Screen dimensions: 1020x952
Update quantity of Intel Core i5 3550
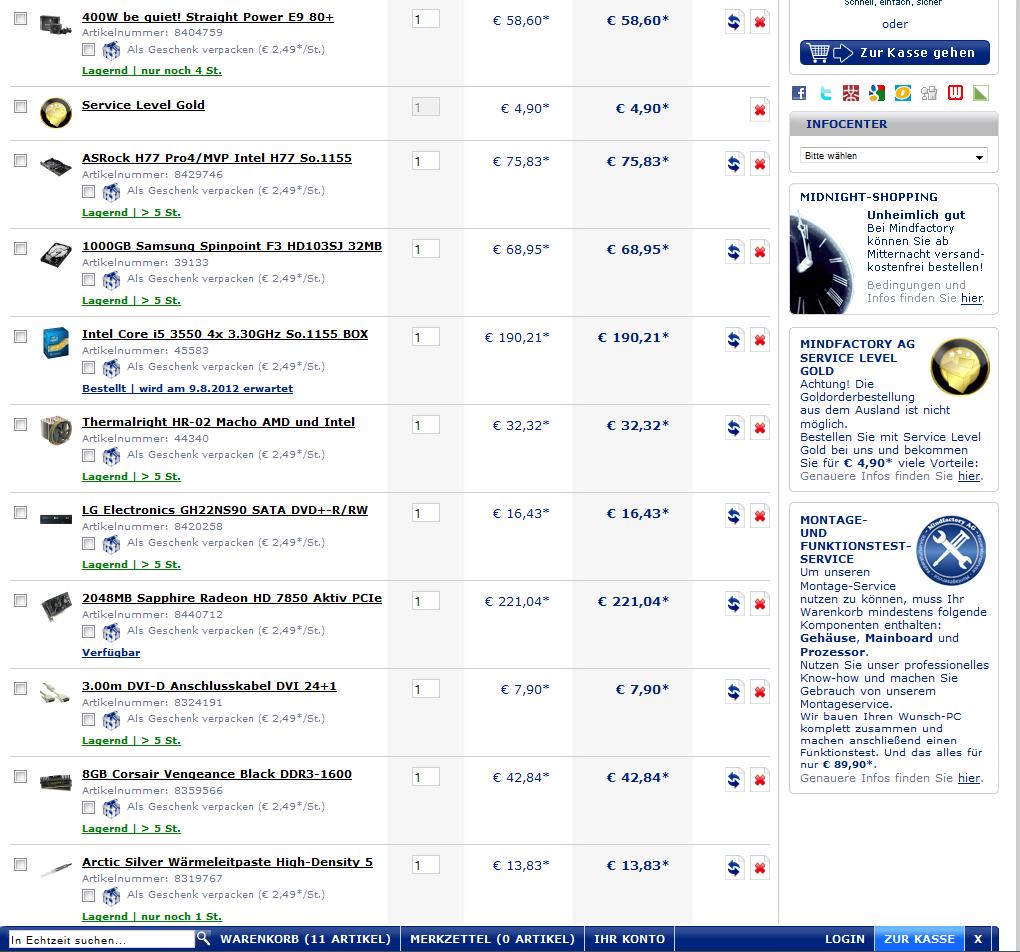pos(734,339)
